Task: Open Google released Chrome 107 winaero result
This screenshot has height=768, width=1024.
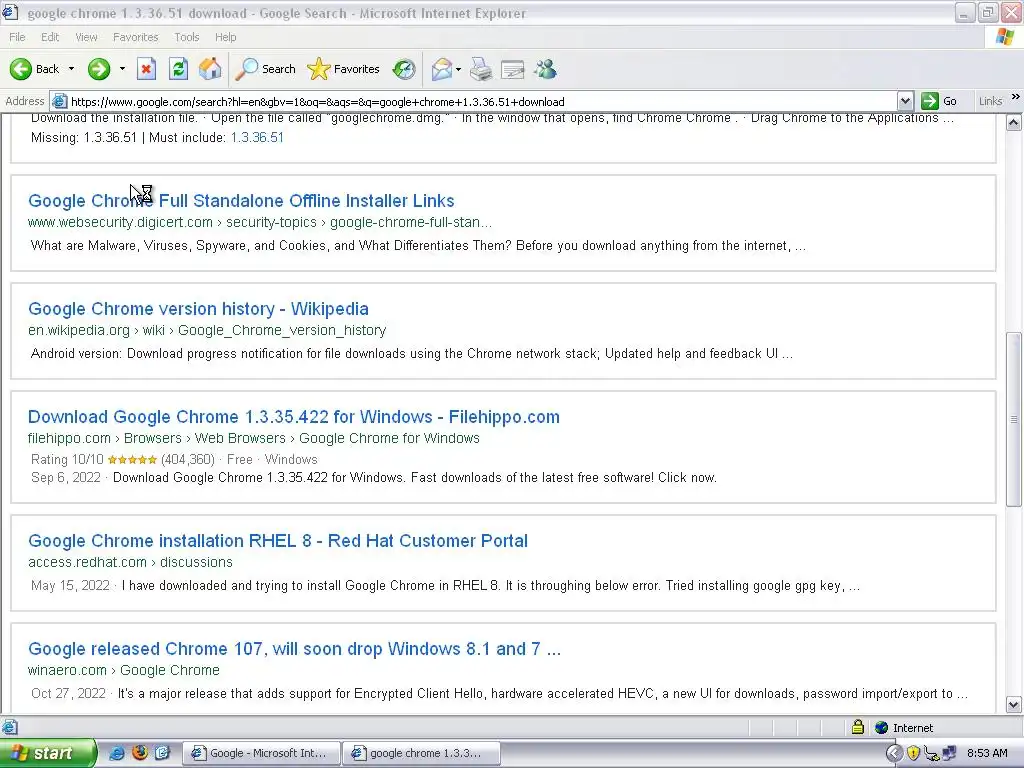Action: [294, 648]
